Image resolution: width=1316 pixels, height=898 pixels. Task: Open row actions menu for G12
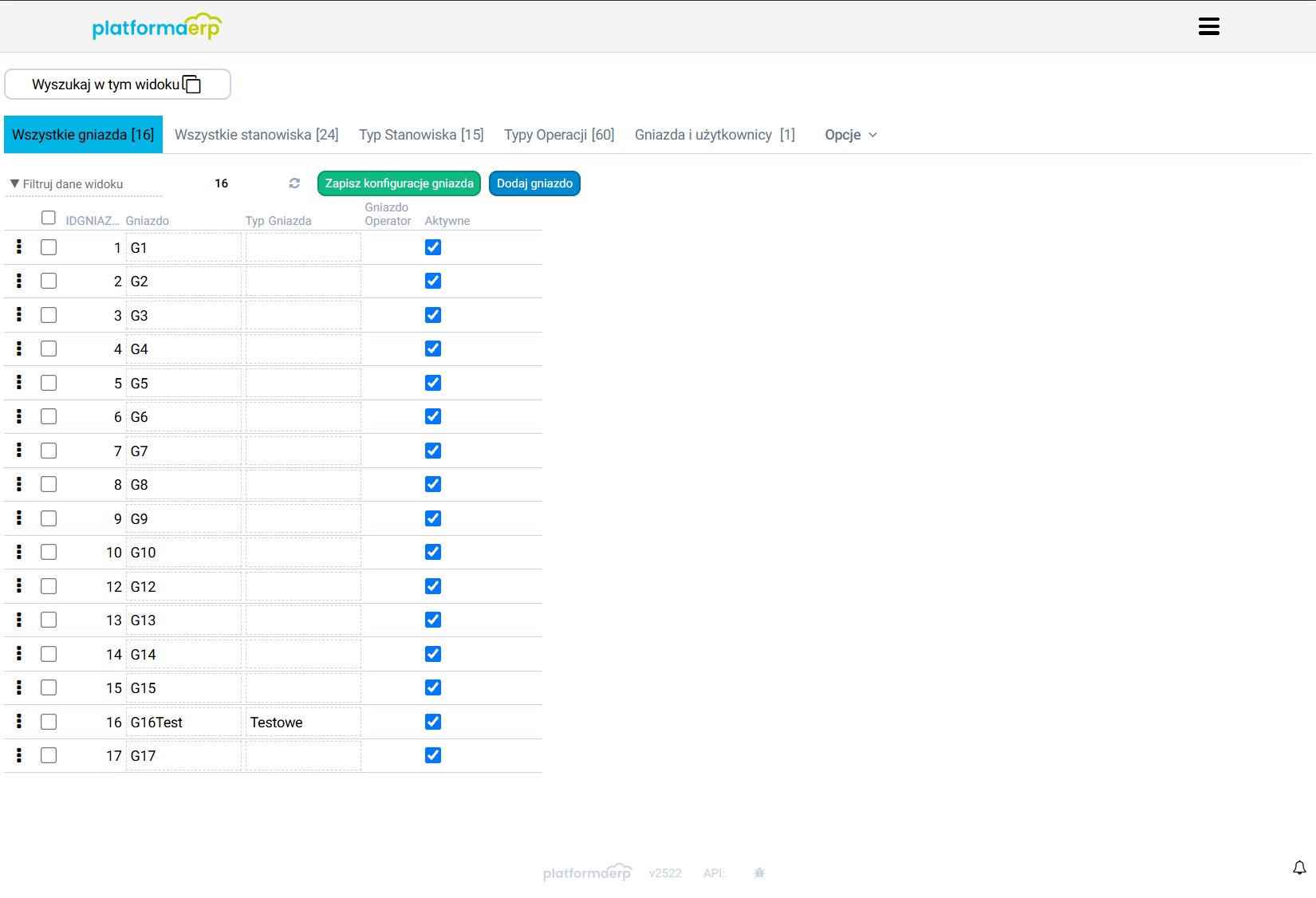pyautogui.click(x=19, y=586)
